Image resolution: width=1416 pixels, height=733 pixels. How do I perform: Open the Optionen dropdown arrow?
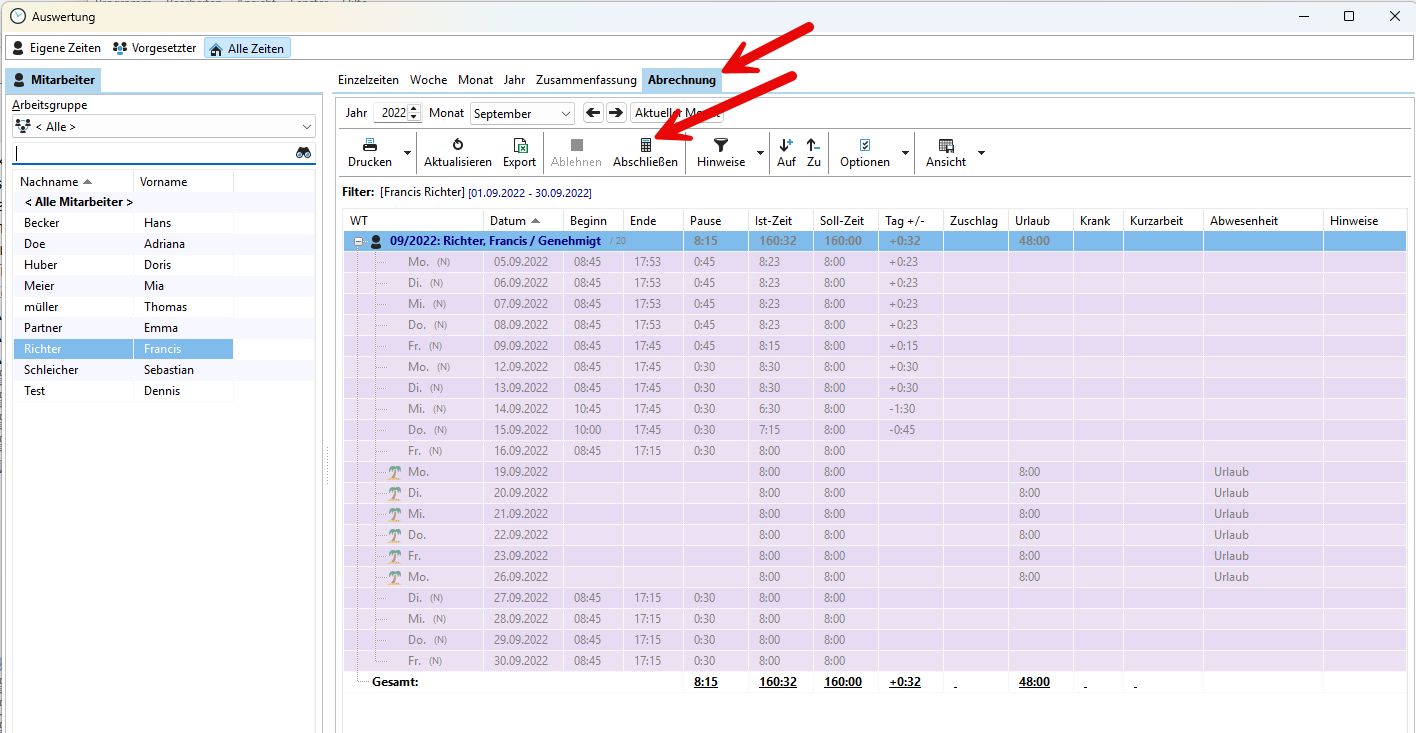pos(905,153)
